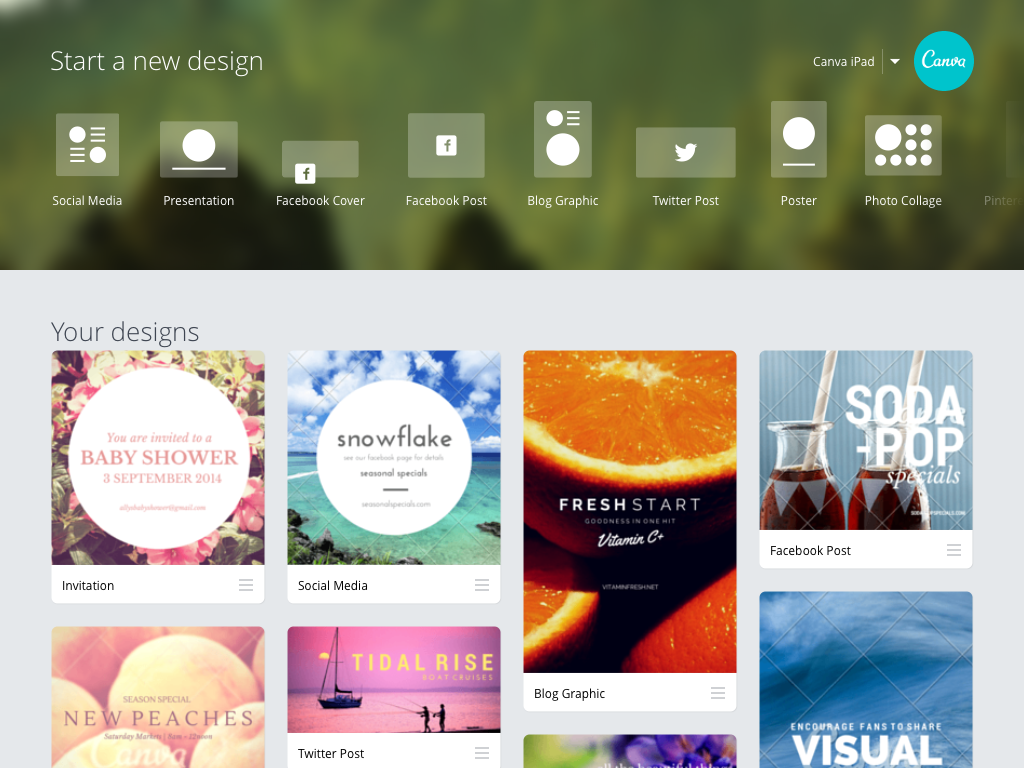Create a new Facebook Cover design
Image resolution: width=1024 pixels, height=768 pixels.
(x=320, y=160)
